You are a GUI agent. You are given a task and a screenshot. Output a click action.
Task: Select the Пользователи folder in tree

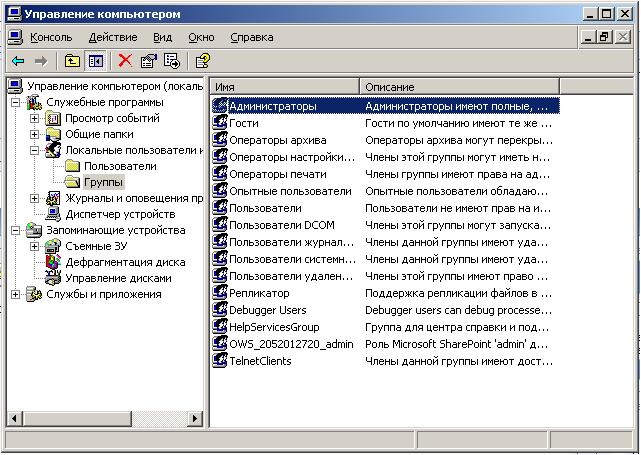(120, 166)
